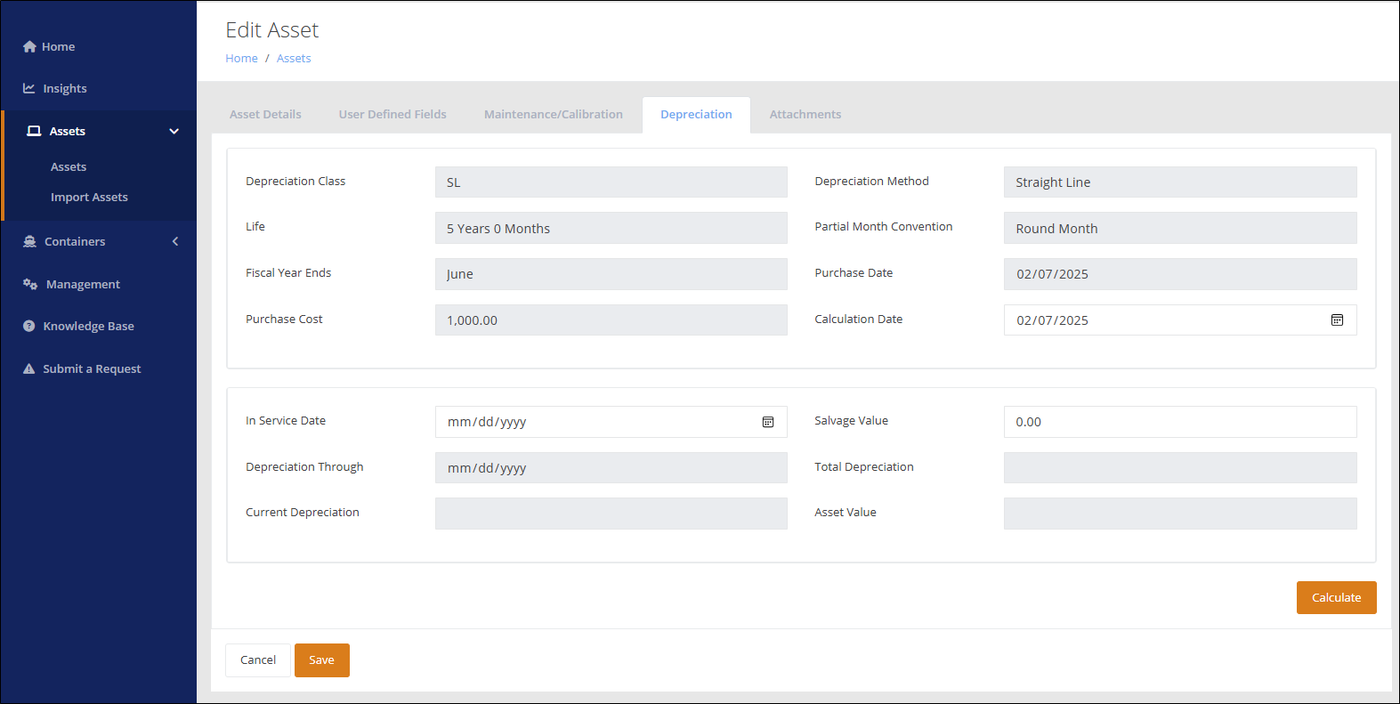
Task: Open the User Defined Fields tab
Action: coord(392,114)
